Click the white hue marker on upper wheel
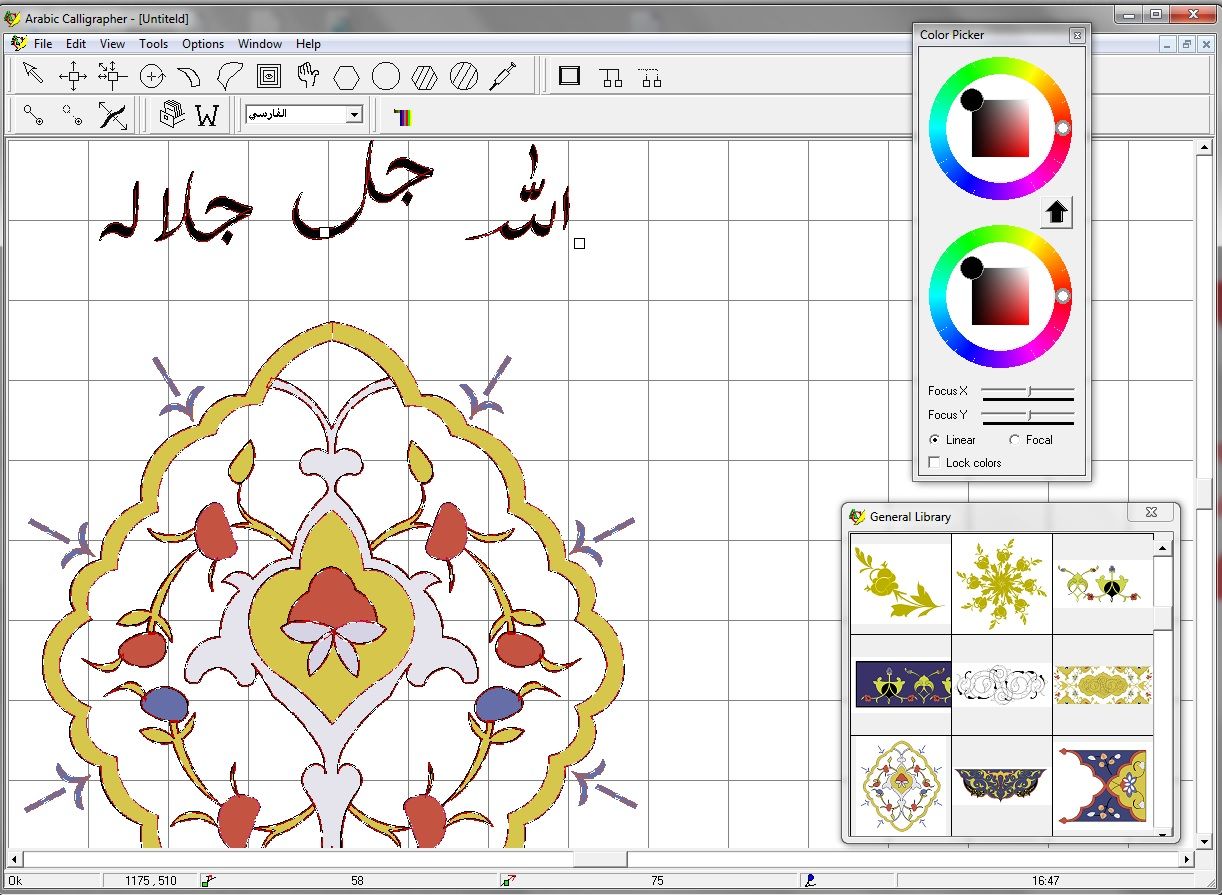Viewport: 1222px width, 895px height. tap(1063, 128)
